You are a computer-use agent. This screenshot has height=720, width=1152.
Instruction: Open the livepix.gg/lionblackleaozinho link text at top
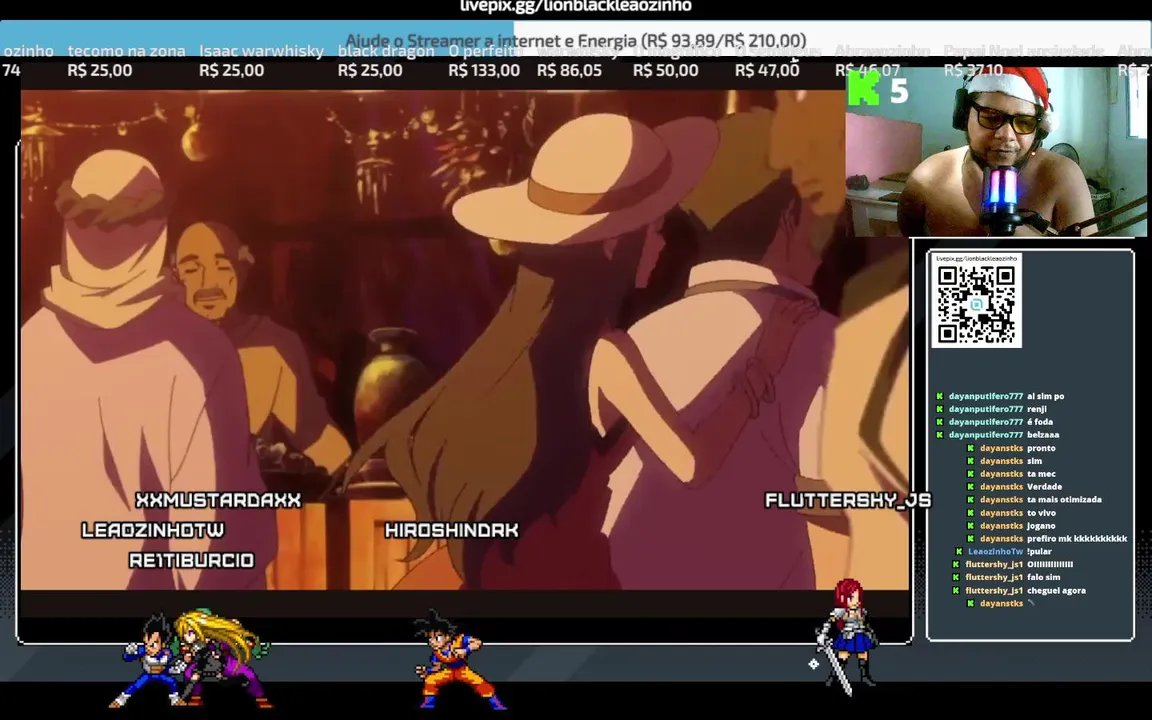coord(575,7)
